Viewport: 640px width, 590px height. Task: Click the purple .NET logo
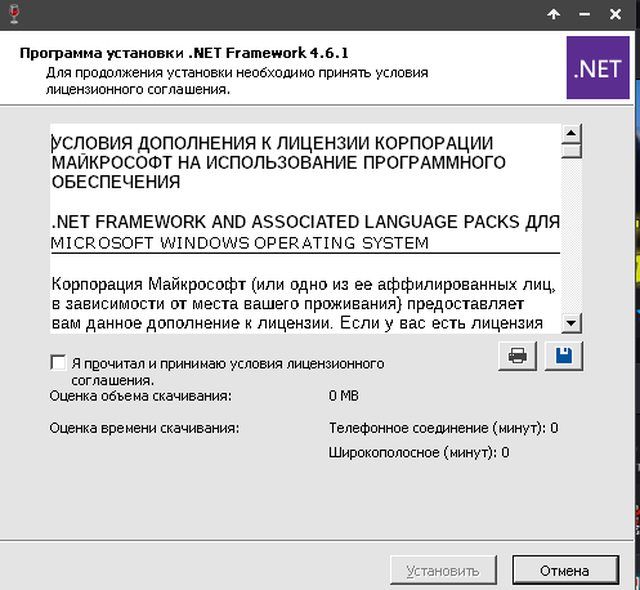click(598, 67)
